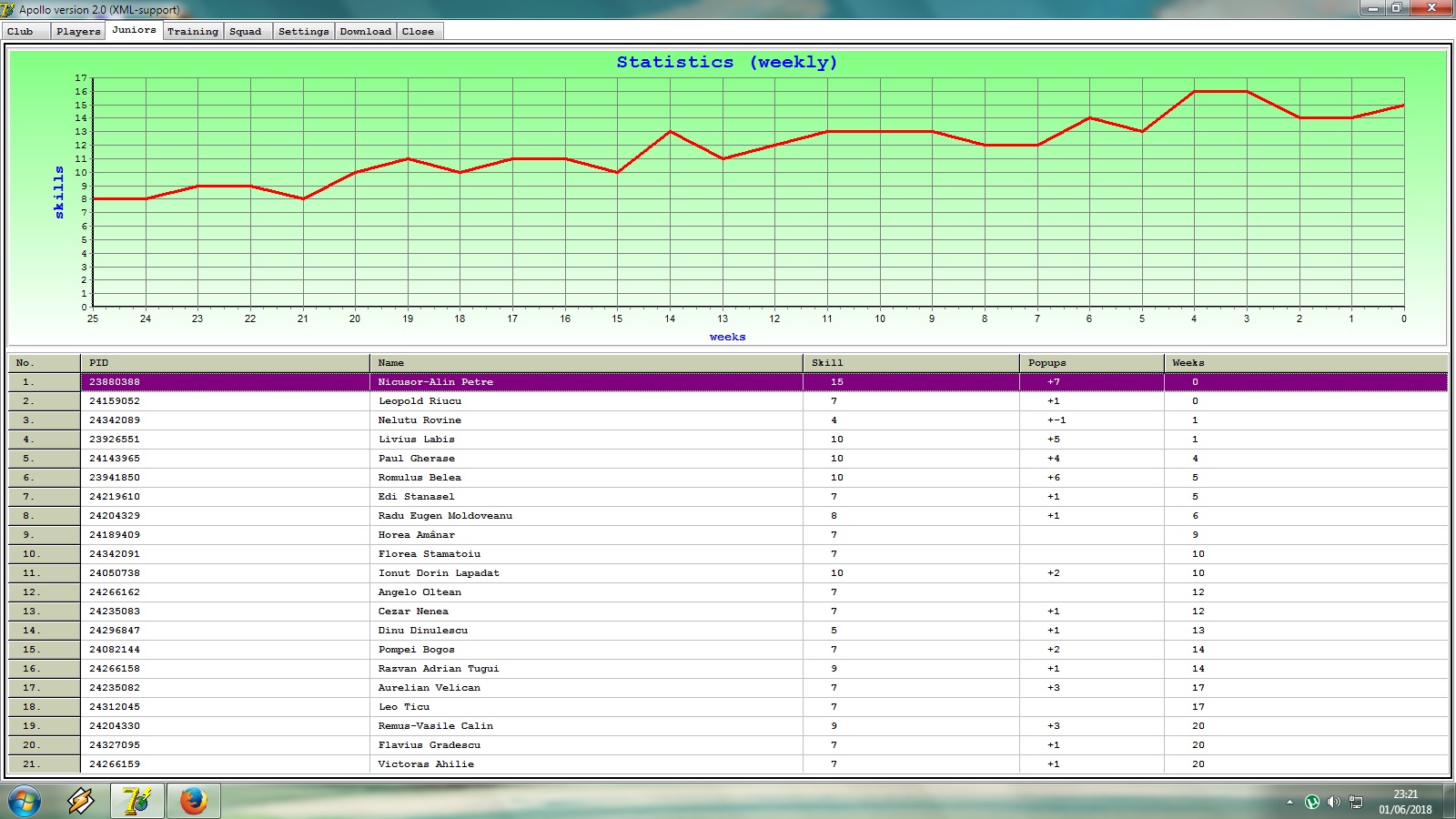Sort table by the PID column header
The height and width of the screenshot is (819, 1456).
(x=225, y=363)
